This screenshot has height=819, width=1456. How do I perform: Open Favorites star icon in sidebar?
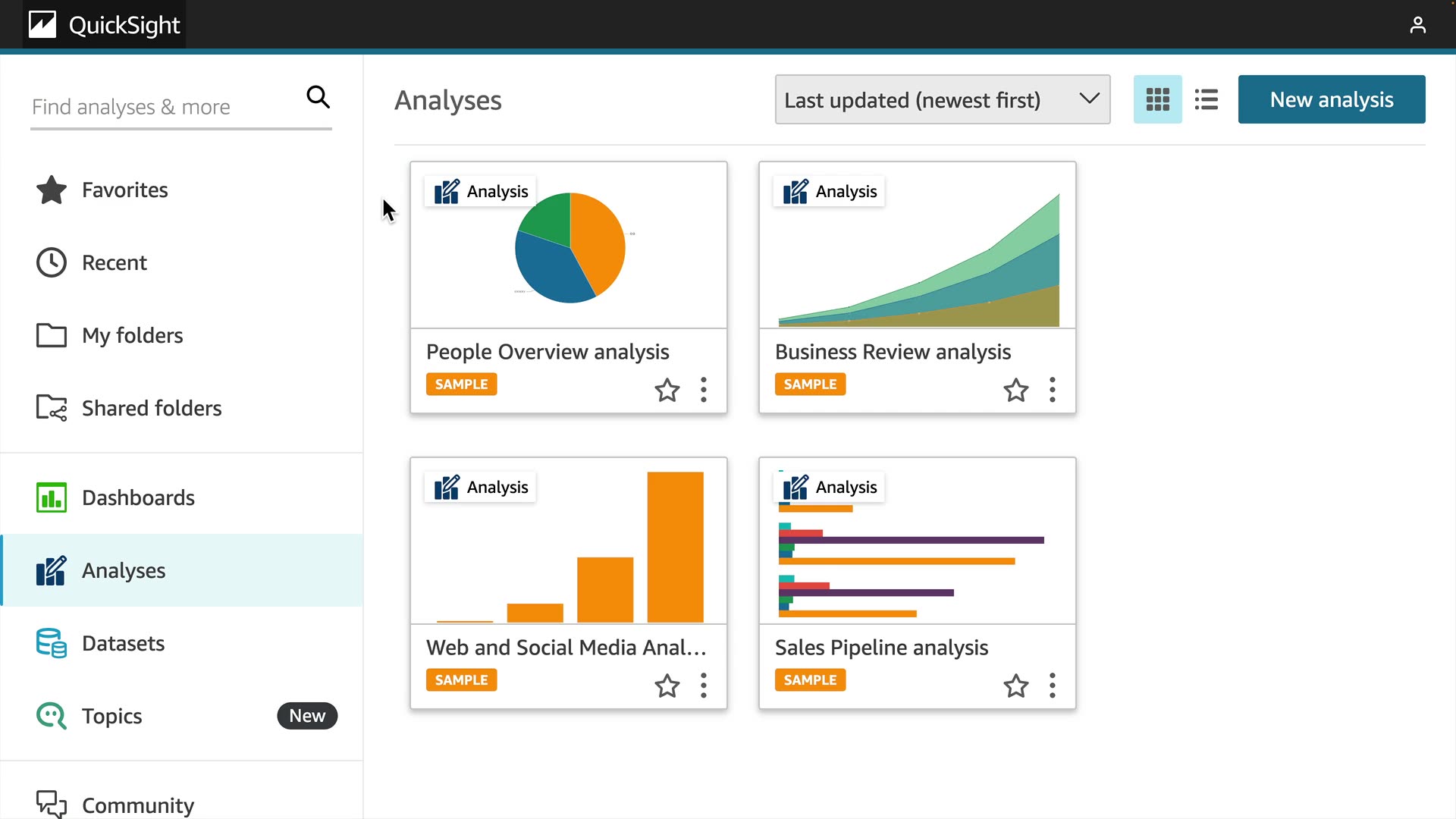[x=52, y=190]
